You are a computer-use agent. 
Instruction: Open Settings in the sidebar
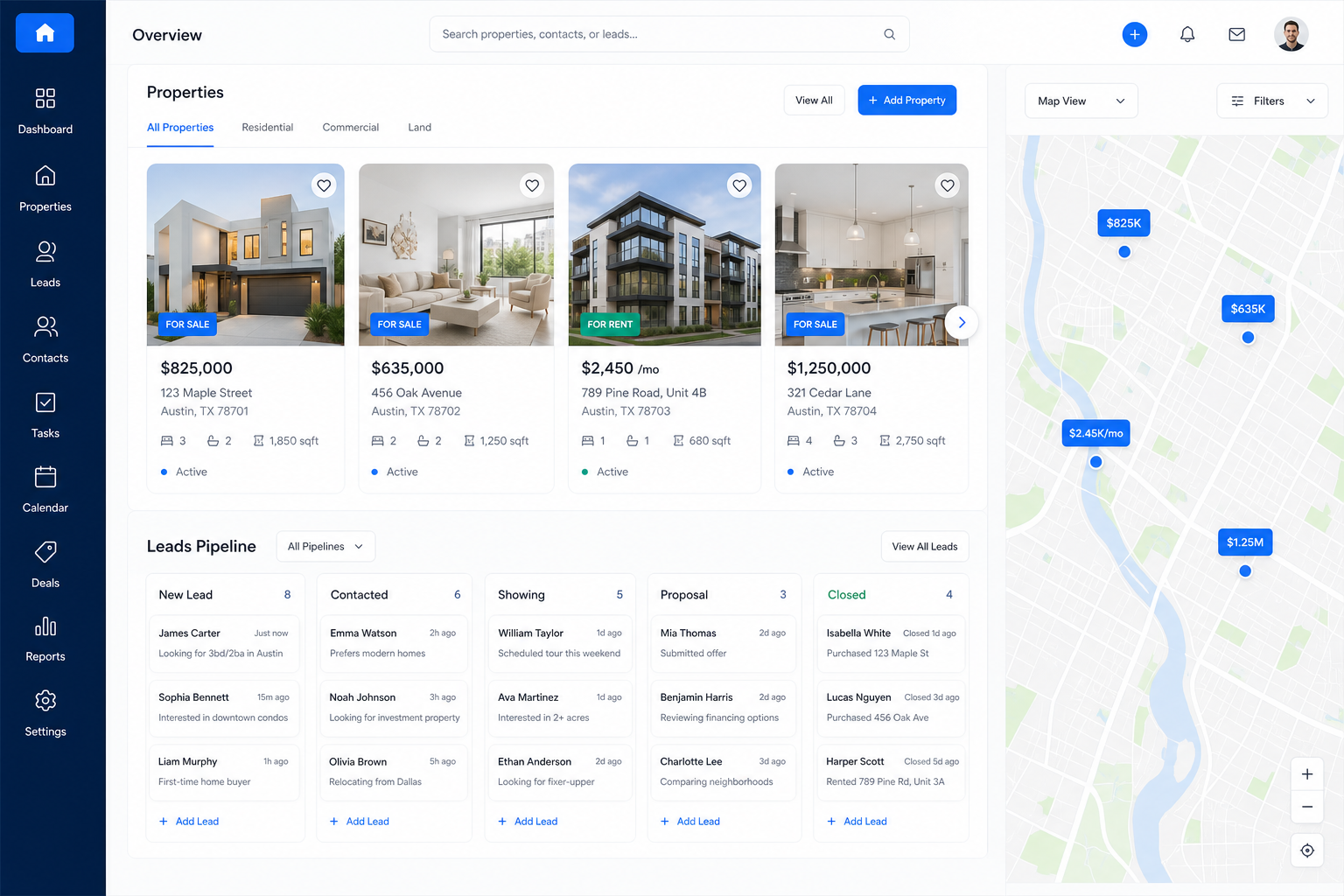[x=45, y=713]
